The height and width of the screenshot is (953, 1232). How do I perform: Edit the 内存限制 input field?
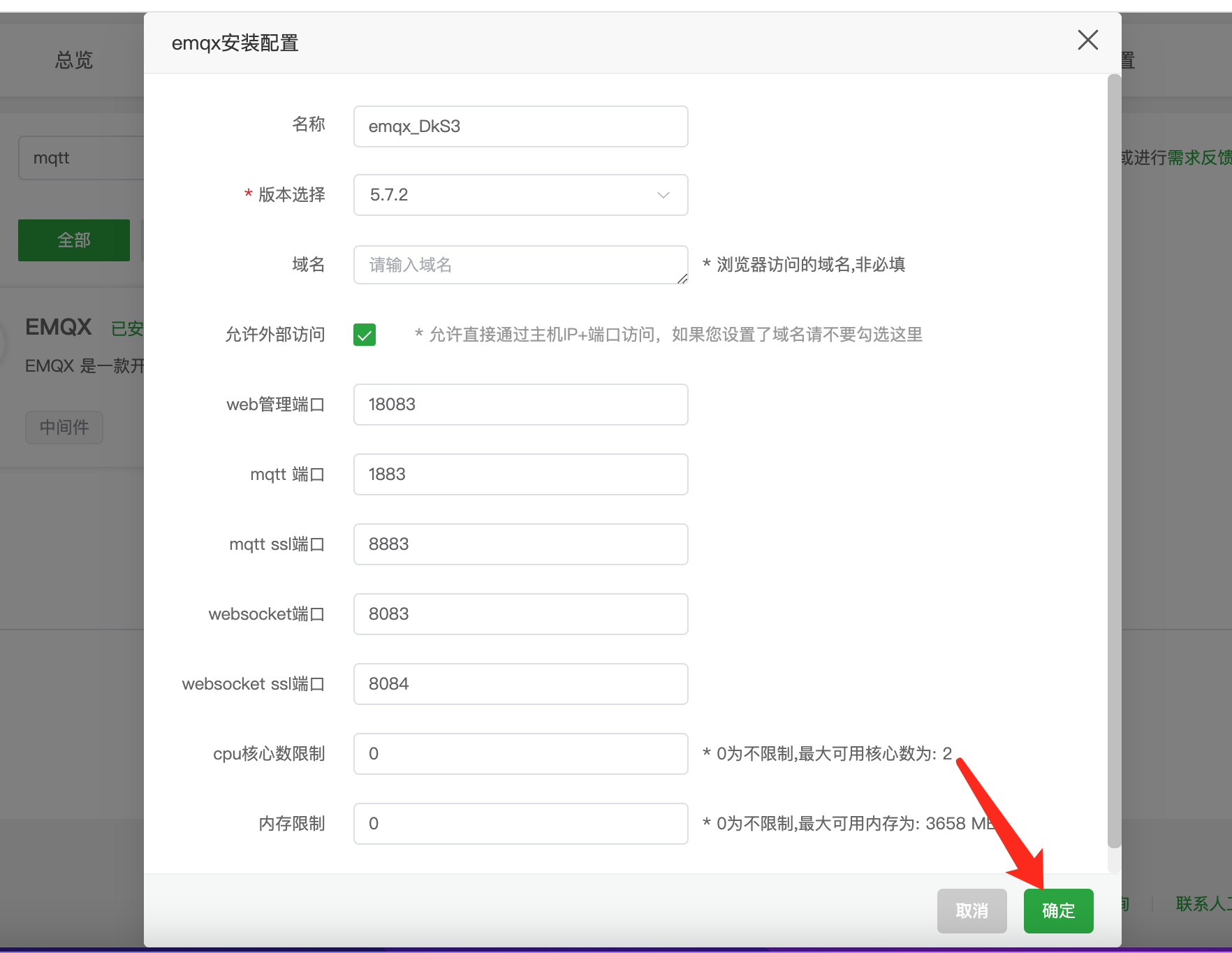[x=520, y=824]
